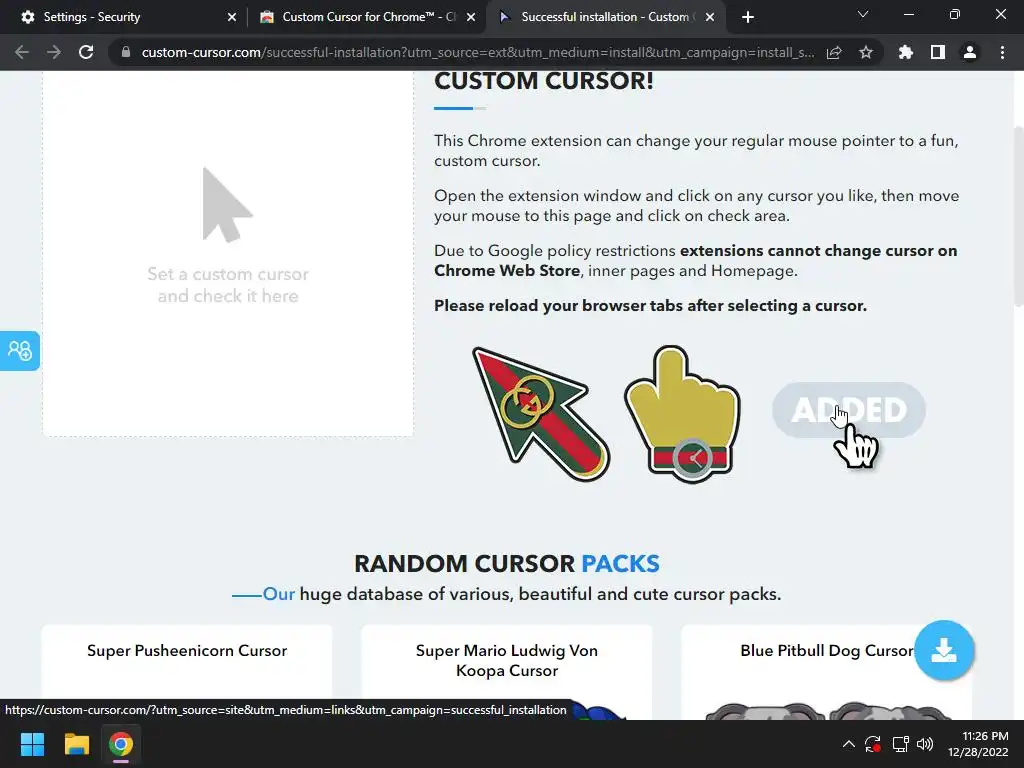Open the Chrome three-dot menu

(x=1002, y=52)
